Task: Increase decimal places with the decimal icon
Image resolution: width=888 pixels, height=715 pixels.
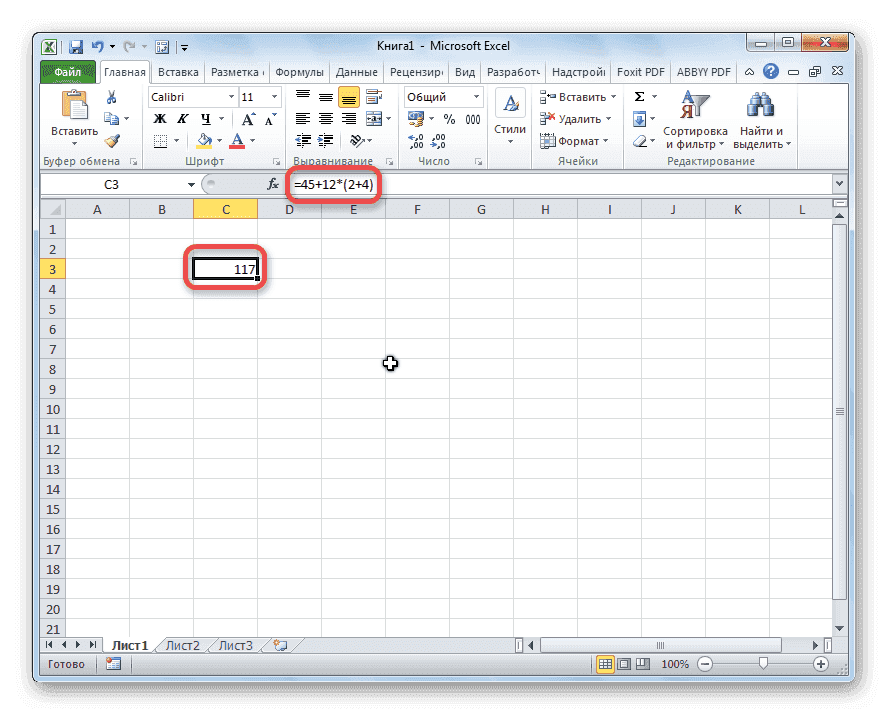Action: tap(414, 141)
